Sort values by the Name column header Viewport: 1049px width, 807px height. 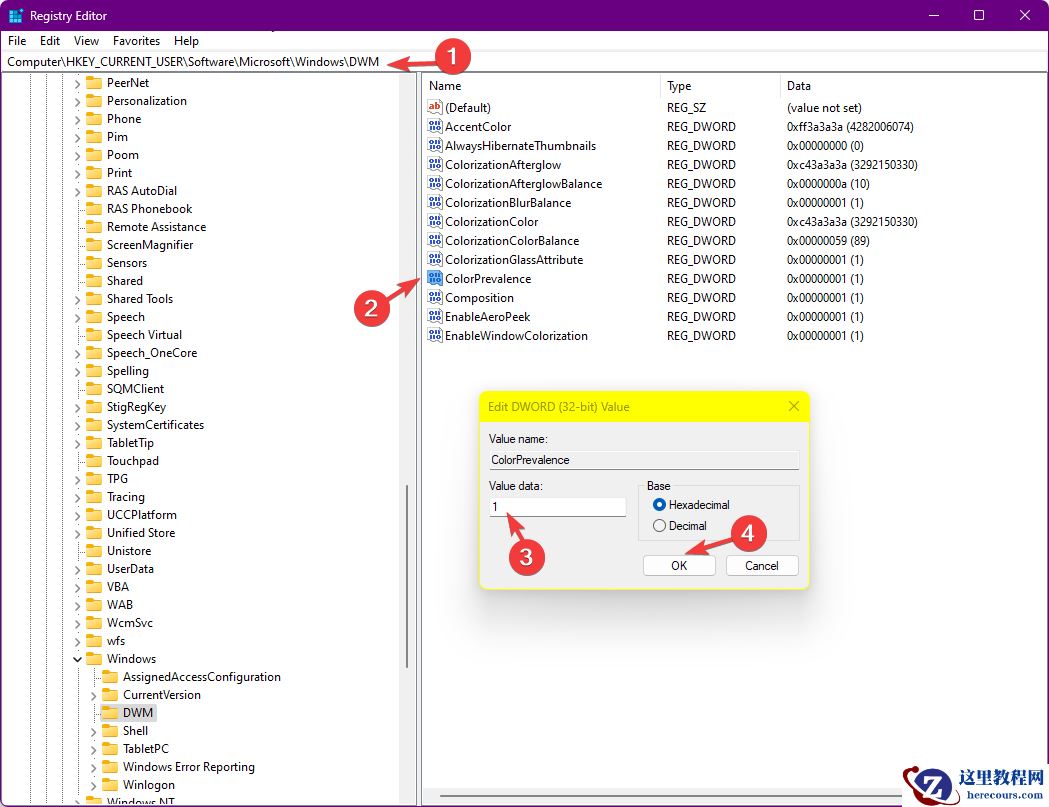click(542, 86)
